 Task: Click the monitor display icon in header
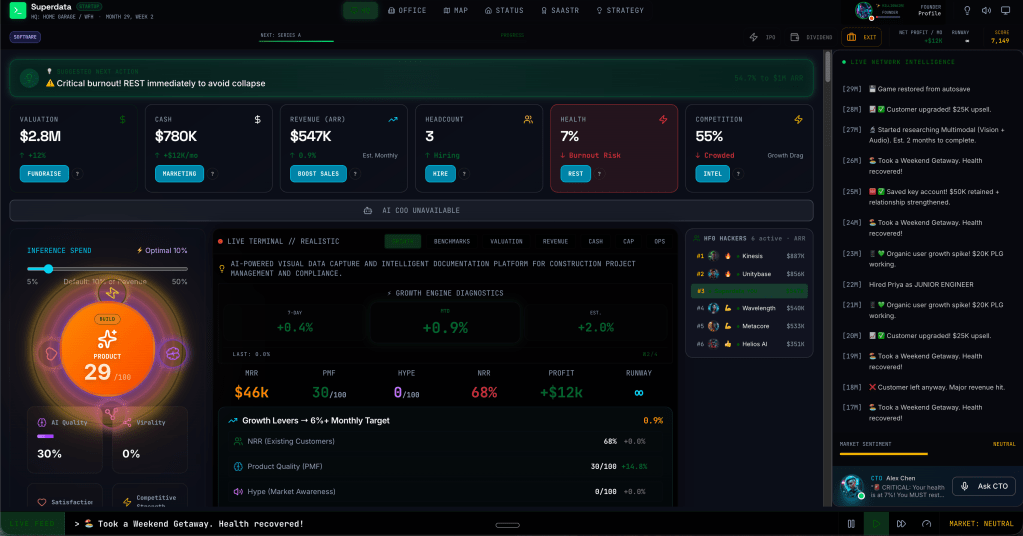tap(1006, 11)
